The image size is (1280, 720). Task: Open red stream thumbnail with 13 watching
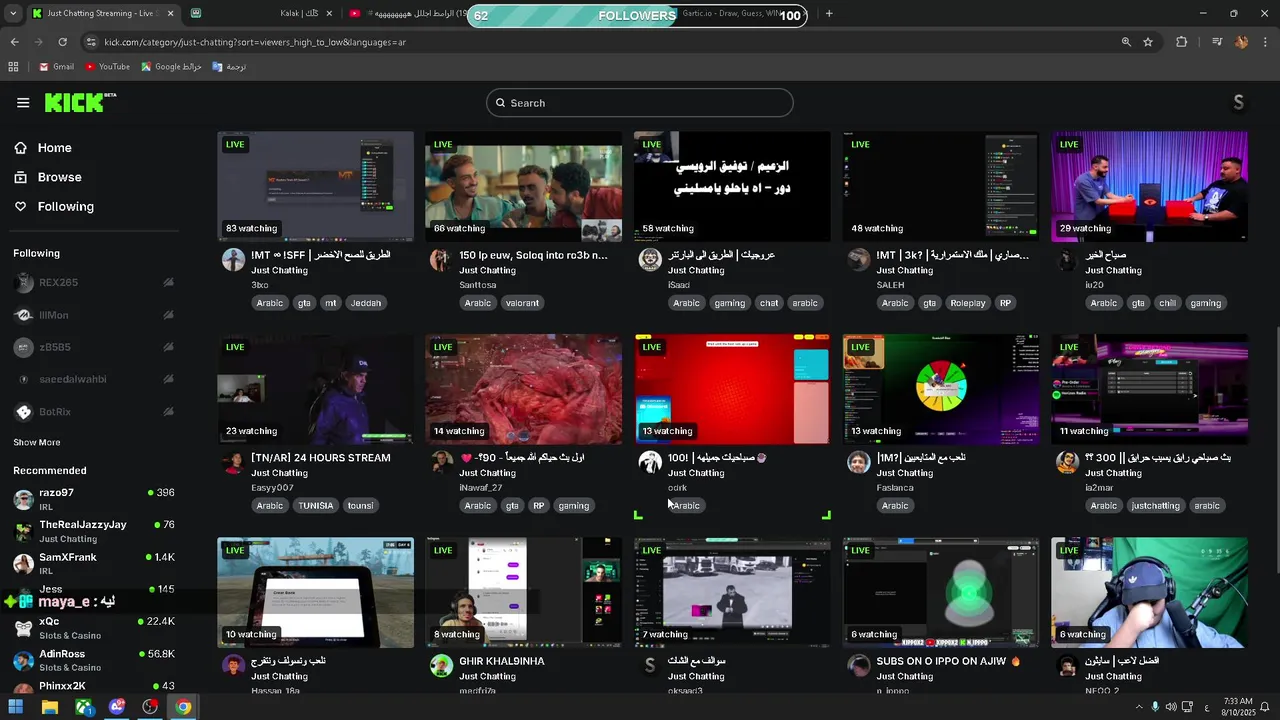point(732,390)
